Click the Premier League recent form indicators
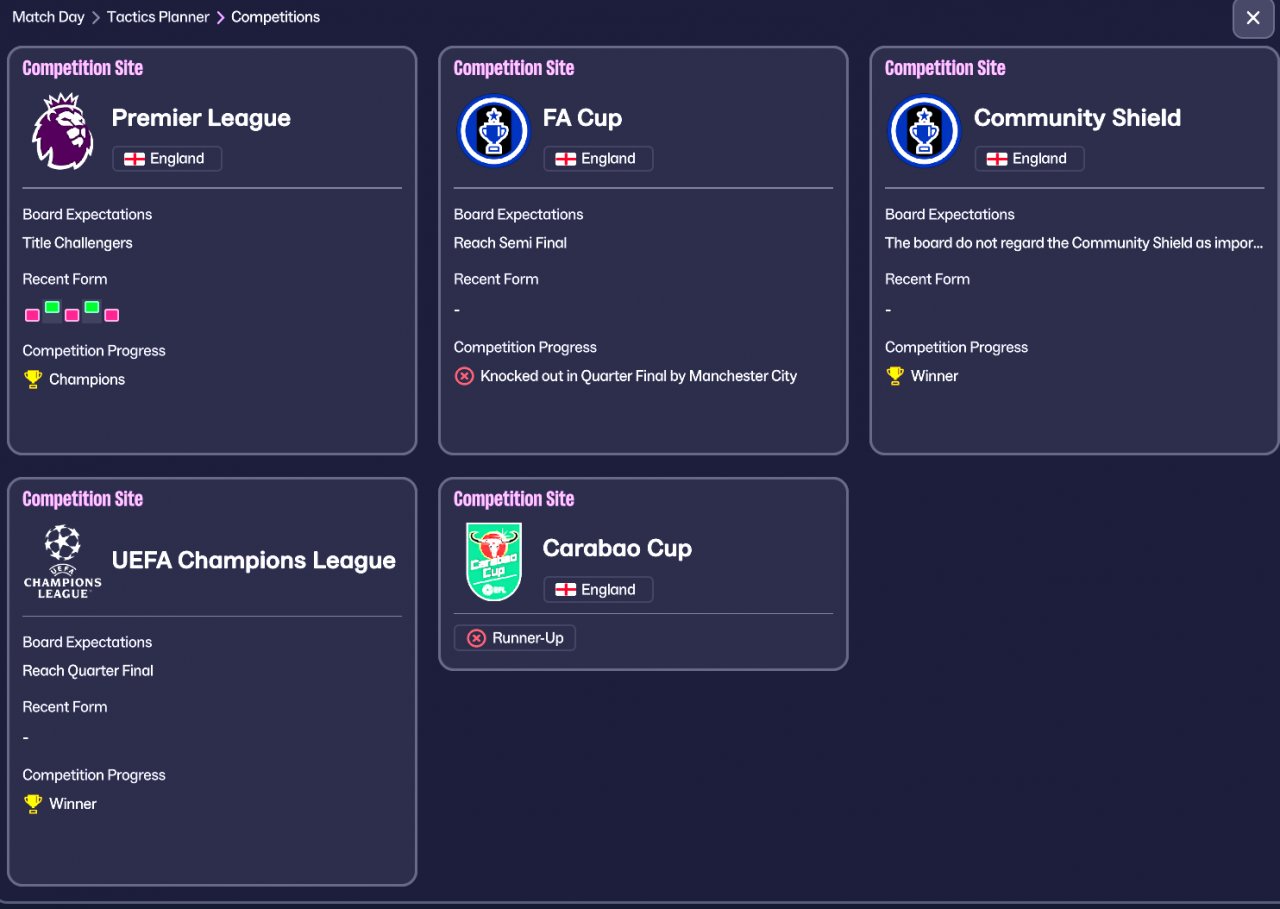This screenshot has width=1280, height=909. tap(72, 312)
